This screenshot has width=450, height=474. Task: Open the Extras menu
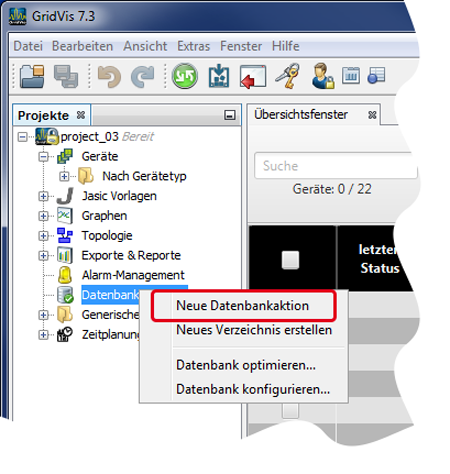(x=193, y=46)
